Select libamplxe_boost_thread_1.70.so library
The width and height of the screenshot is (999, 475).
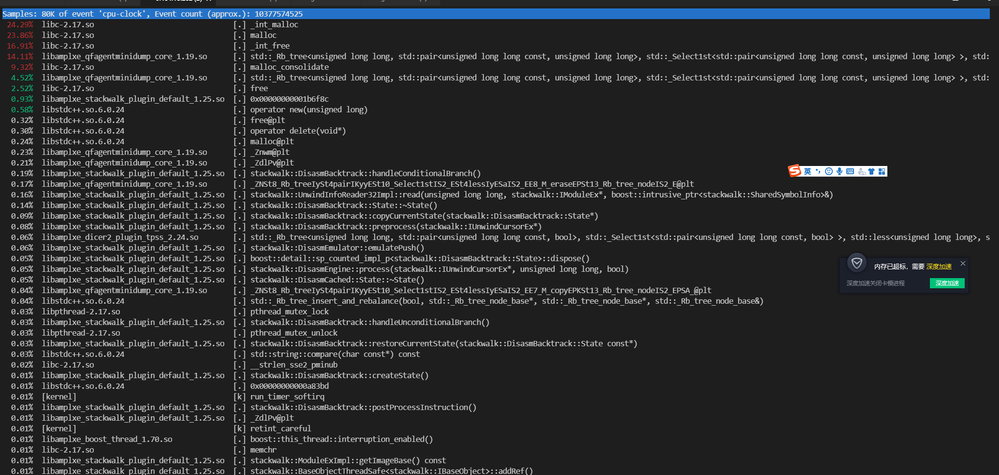point(107,439)
